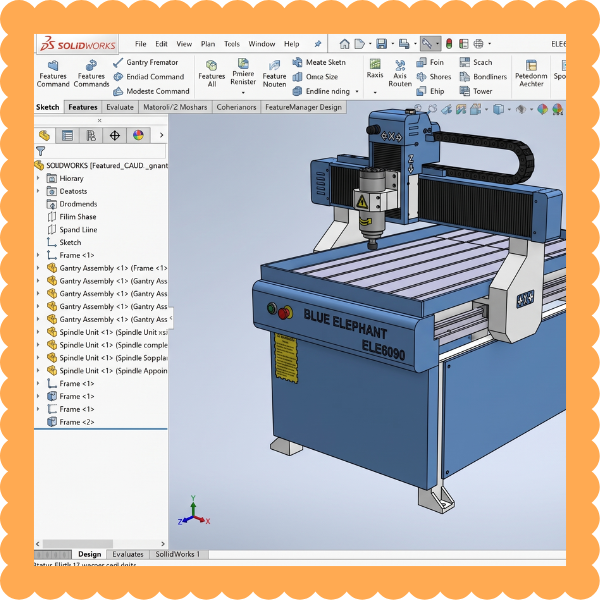The width and height of the screenshot is (600, 600).
Task: Click the horizontal scrollbar of feature tree
Action: coord(78,544)
